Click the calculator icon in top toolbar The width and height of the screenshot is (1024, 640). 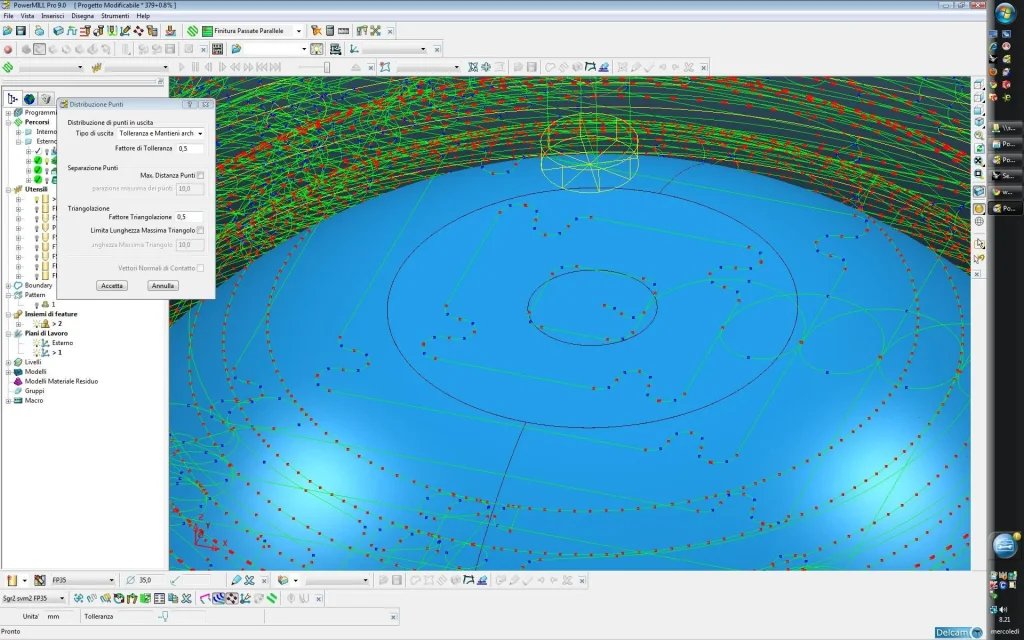(x=330, y=31)
